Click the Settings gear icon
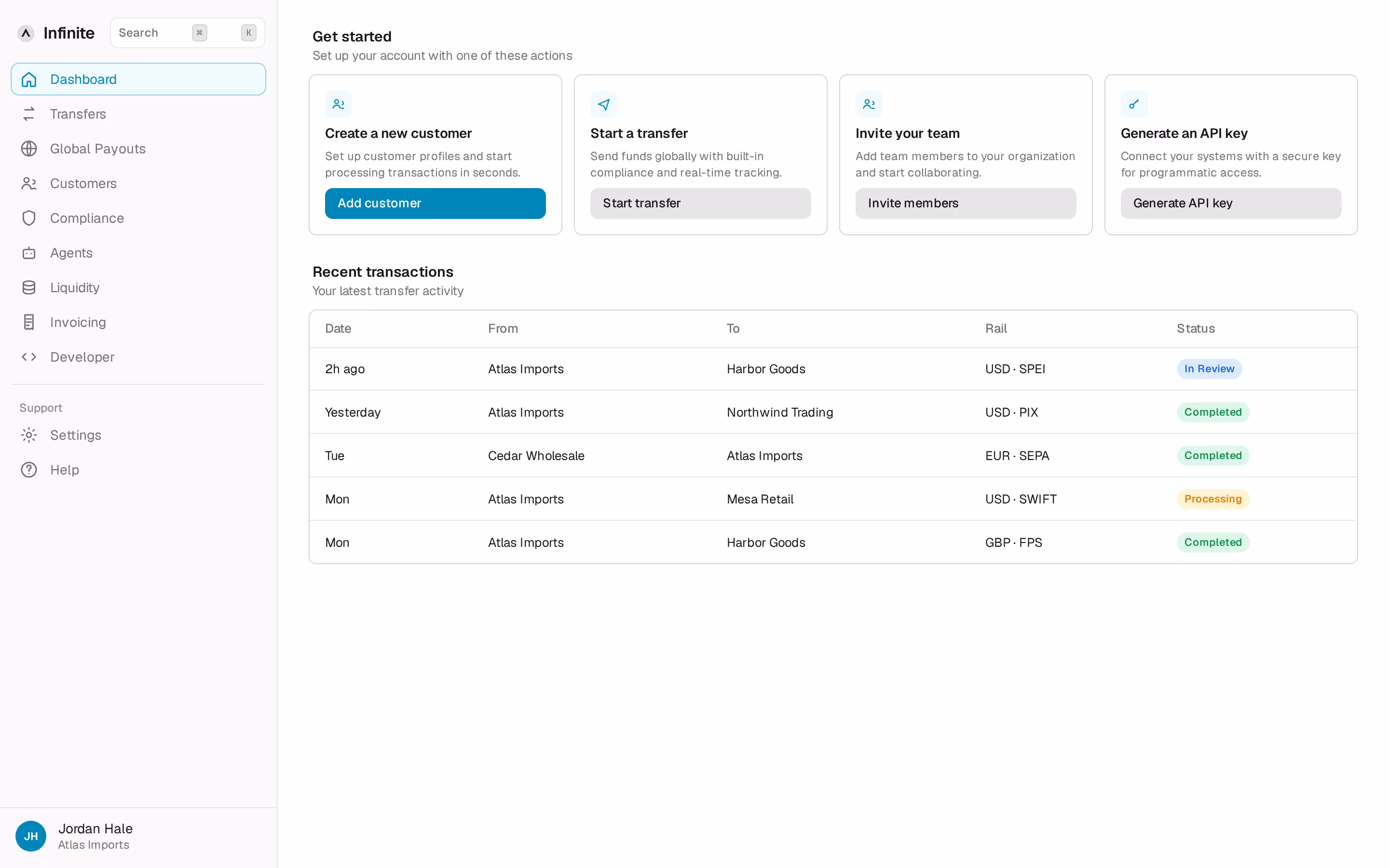 tap(29, 435)
